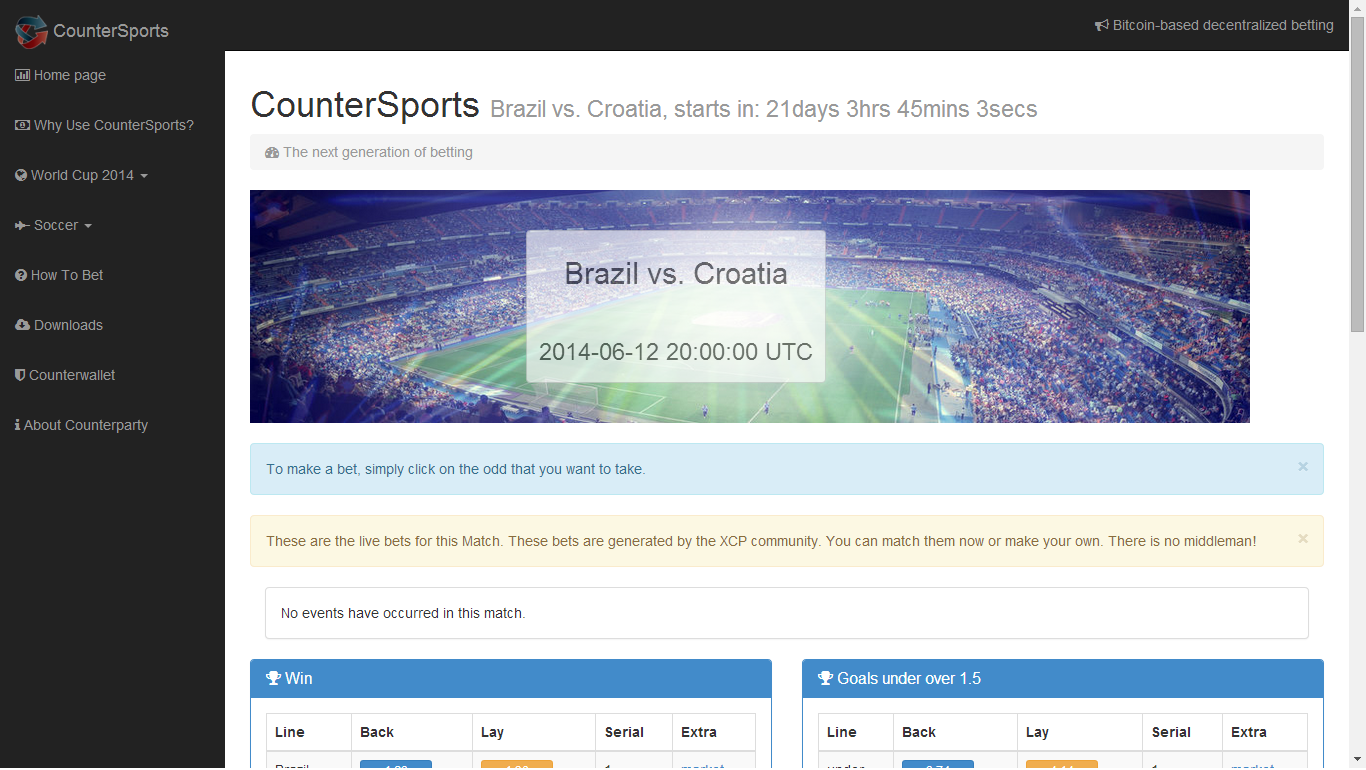Viewport: 1366px width, 770px height.
Task: Click the question-mark icon beside How To Bet
Action: coord(21,275)
